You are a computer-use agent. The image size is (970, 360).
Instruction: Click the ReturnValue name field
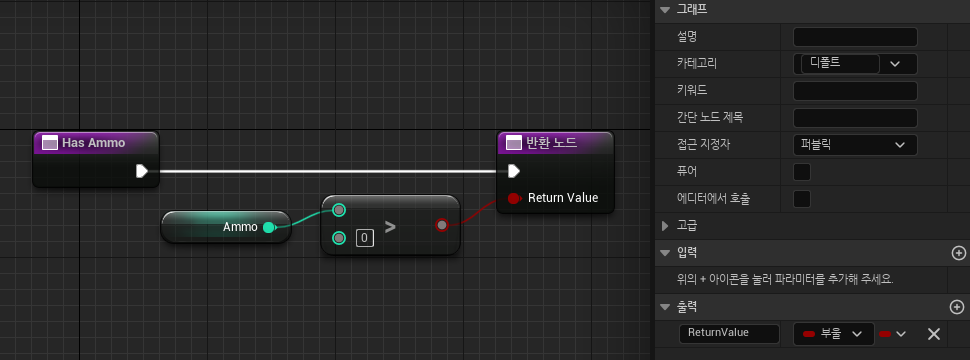tap(729, 334)
